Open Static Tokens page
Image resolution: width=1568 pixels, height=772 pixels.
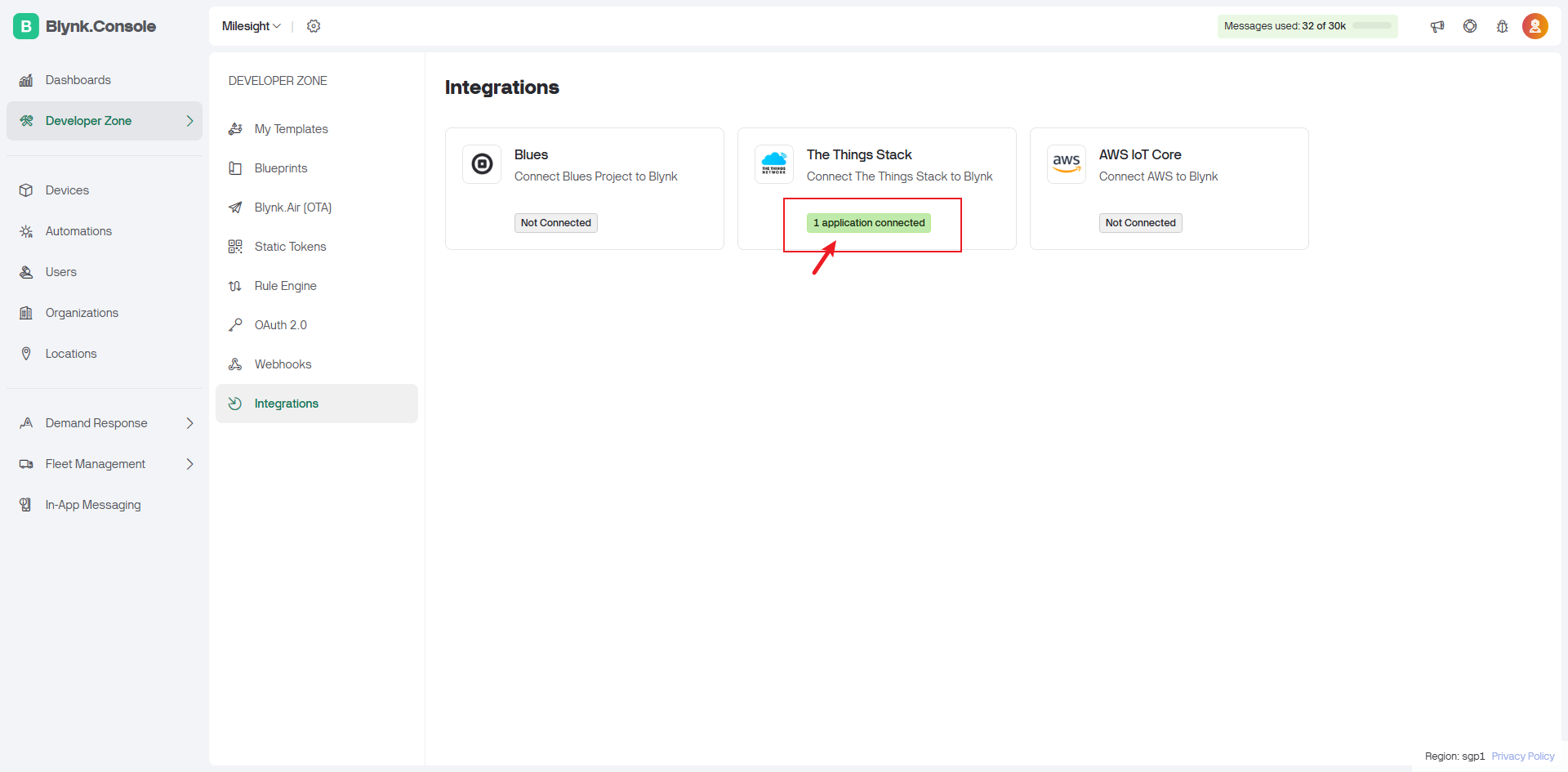pos(317,247)
